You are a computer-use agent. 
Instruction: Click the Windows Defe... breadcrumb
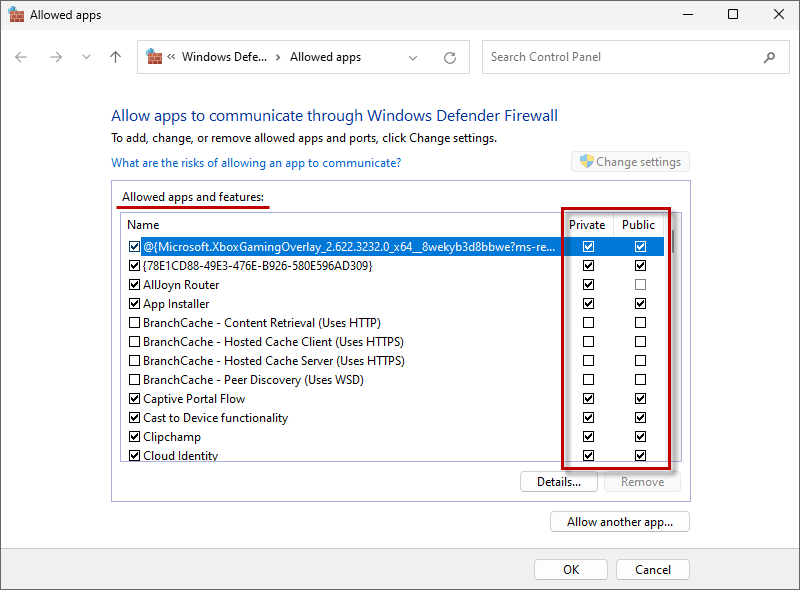(x=224, y=57)
